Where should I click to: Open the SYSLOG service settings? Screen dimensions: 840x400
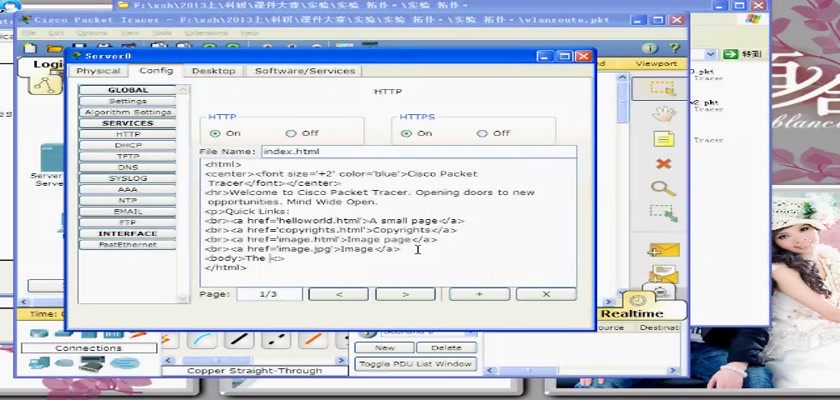128,178
